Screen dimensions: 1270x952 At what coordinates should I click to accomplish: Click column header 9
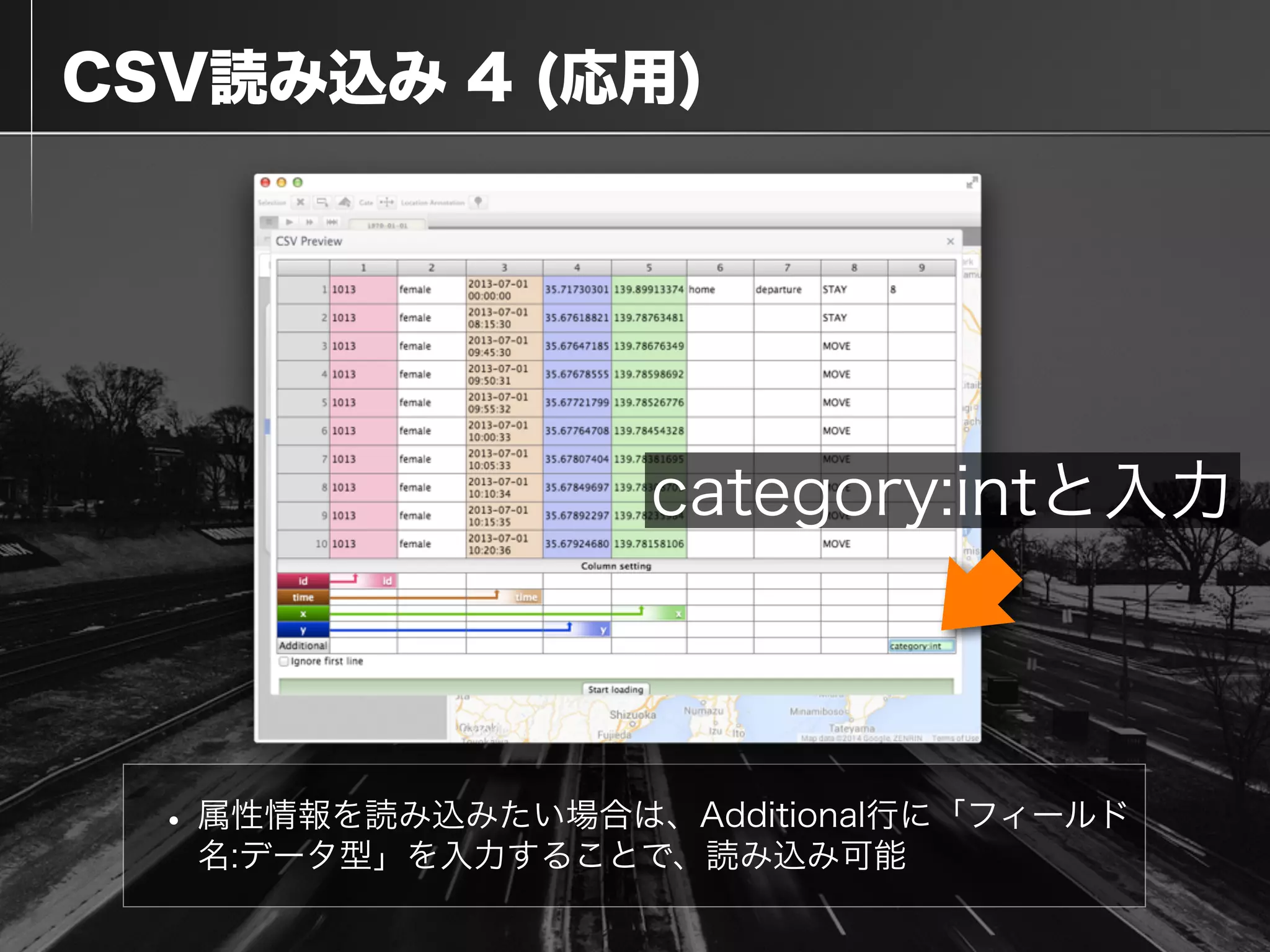pos(921,268)
